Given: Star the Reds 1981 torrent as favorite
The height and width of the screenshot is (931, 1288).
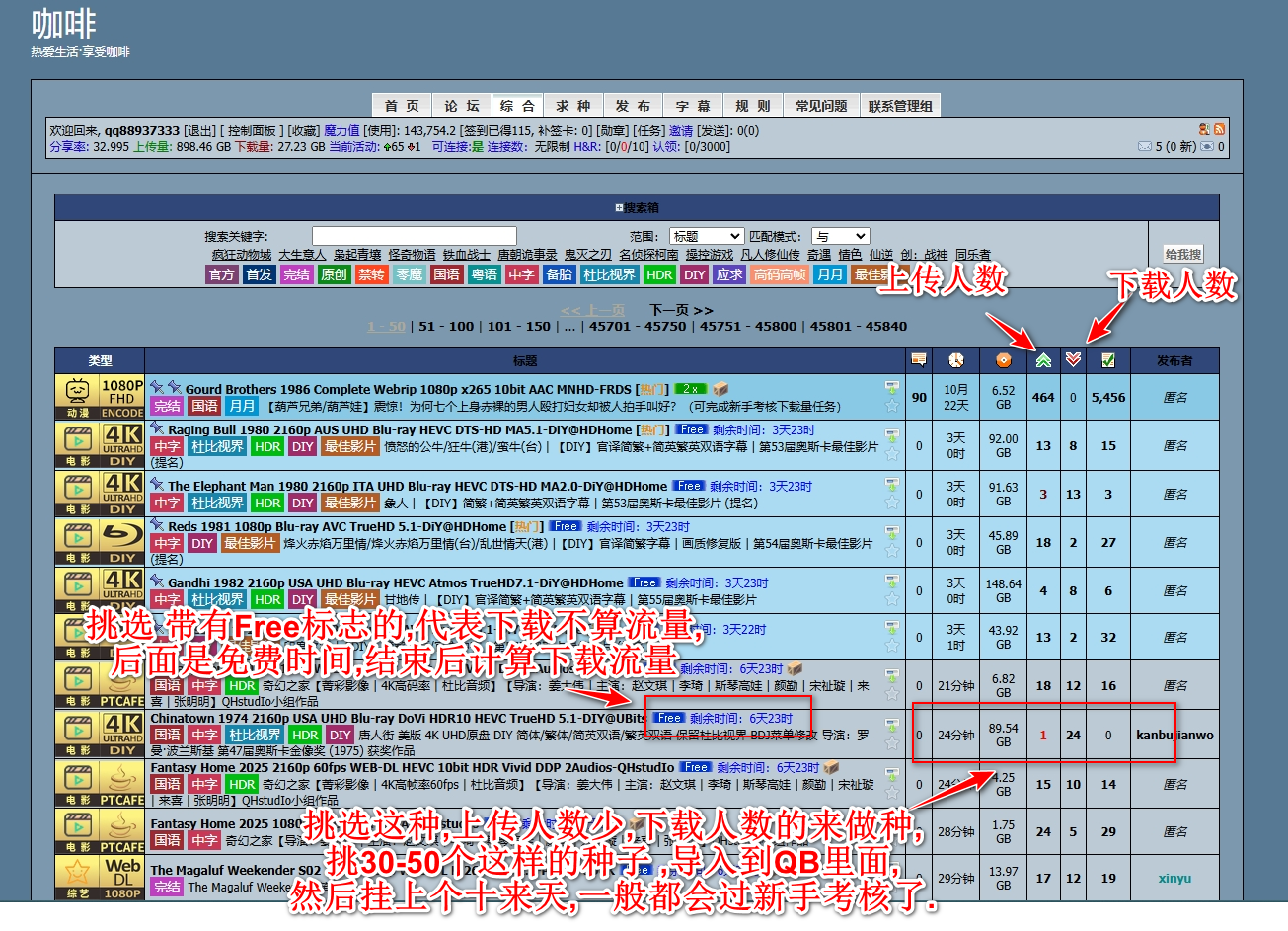Looking at the screenshot, I should point(892,551).
